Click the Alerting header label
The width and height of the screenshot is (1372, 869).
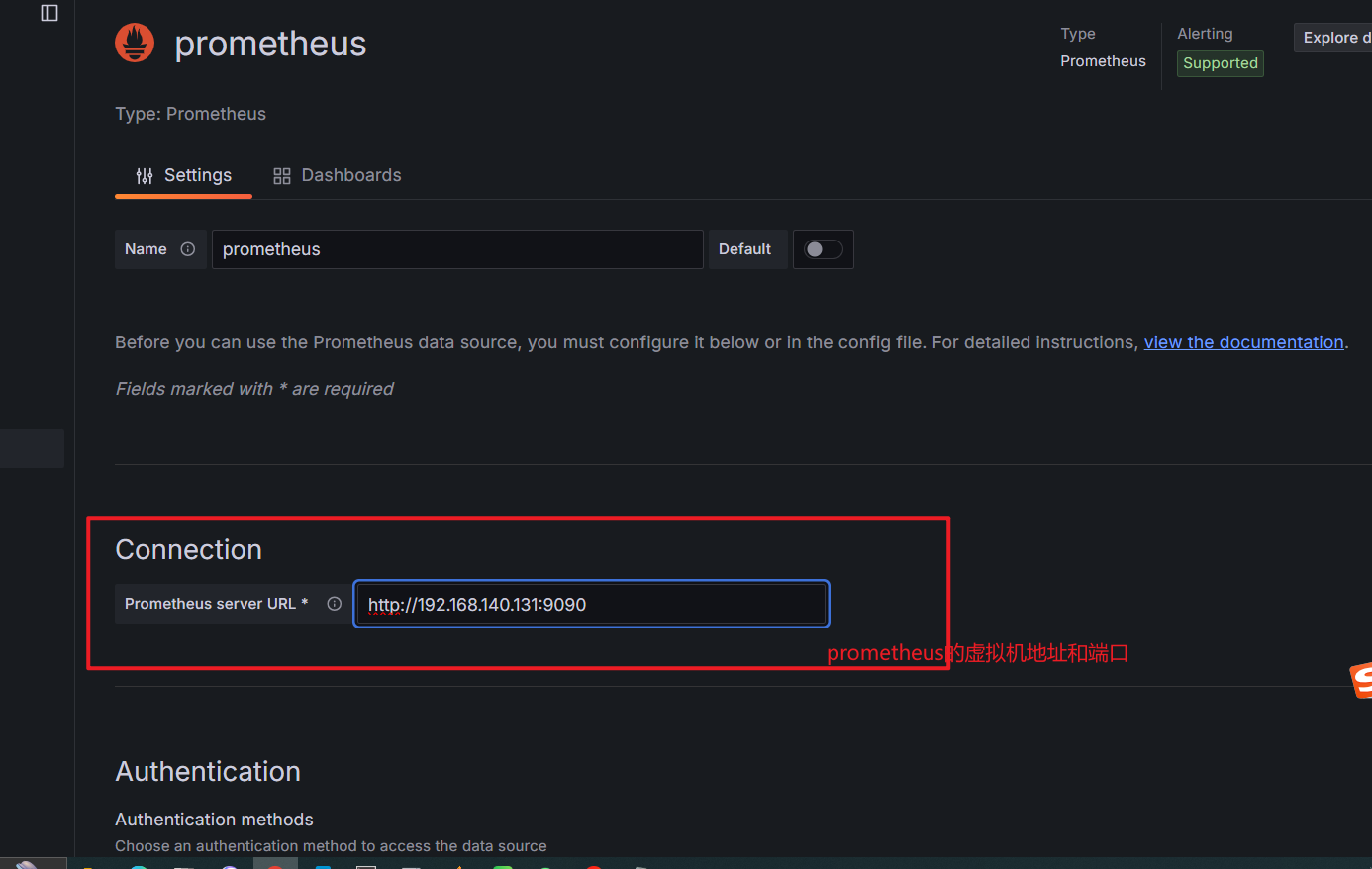(1205, 34)
